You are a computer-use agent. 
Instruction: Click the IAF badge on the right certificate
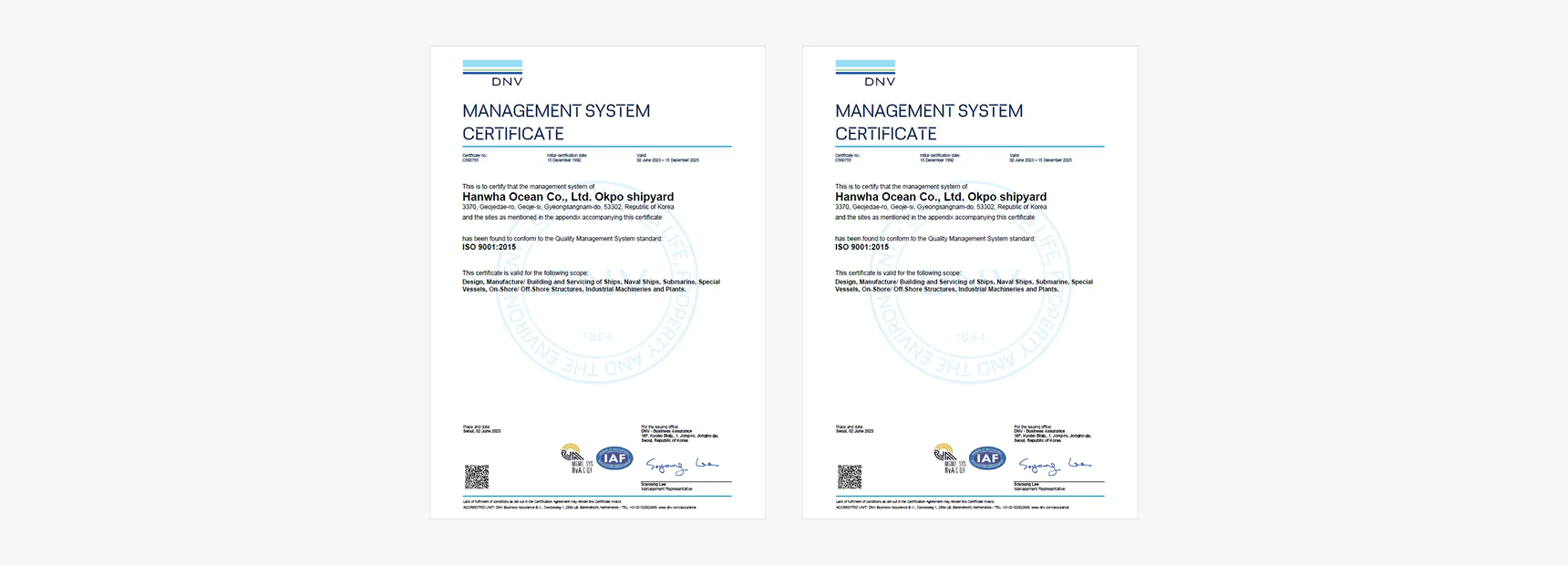(x=987, y=458)
